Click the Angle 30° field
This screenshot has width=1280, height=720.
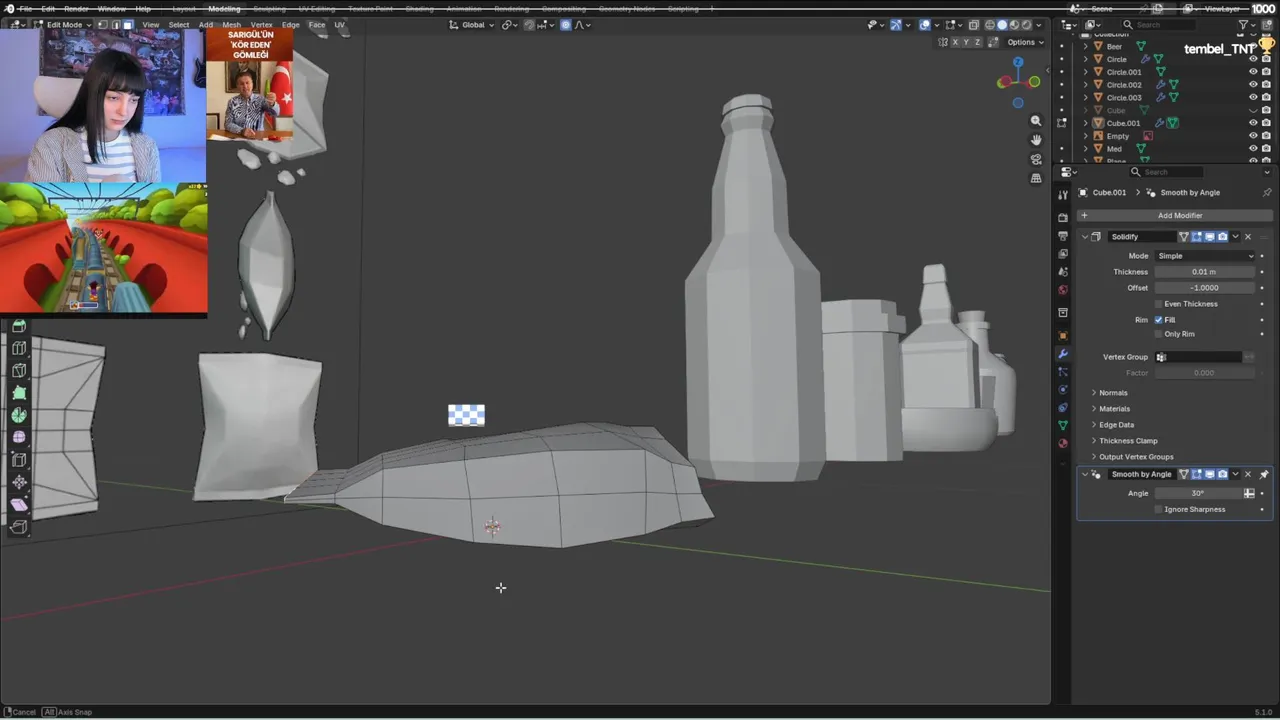tap(1198, 493)
